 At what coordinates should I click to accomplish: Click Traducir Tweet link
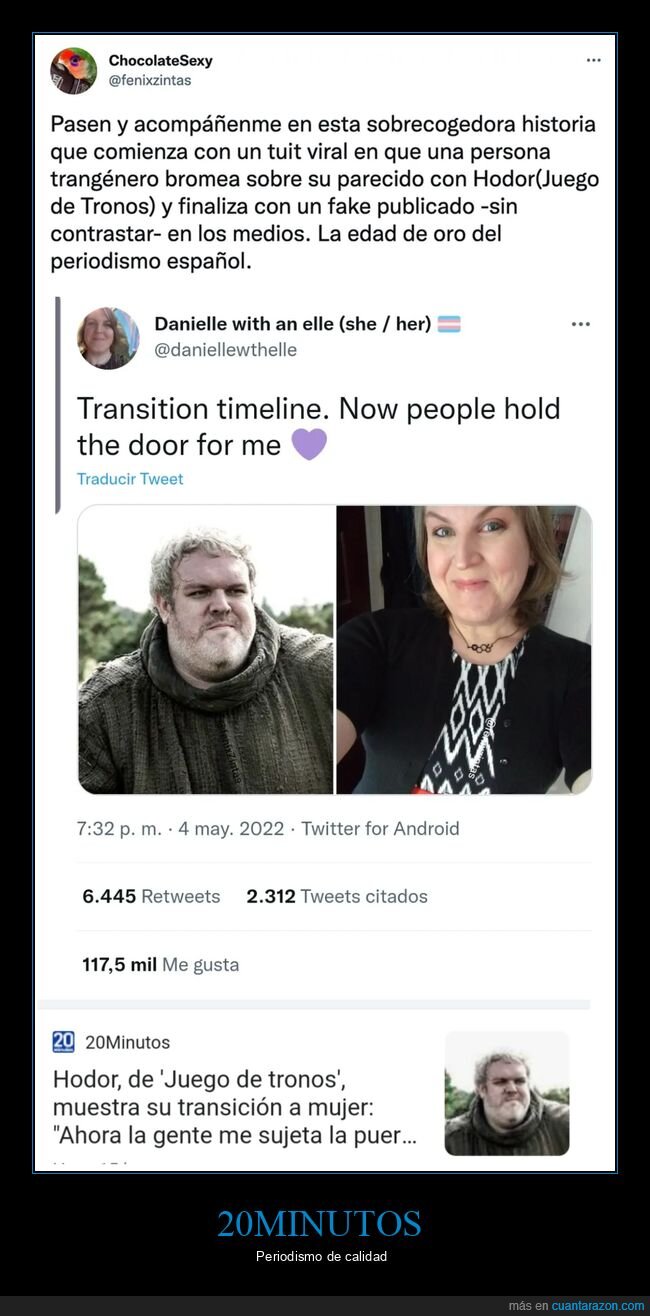(x=130, y=479)
